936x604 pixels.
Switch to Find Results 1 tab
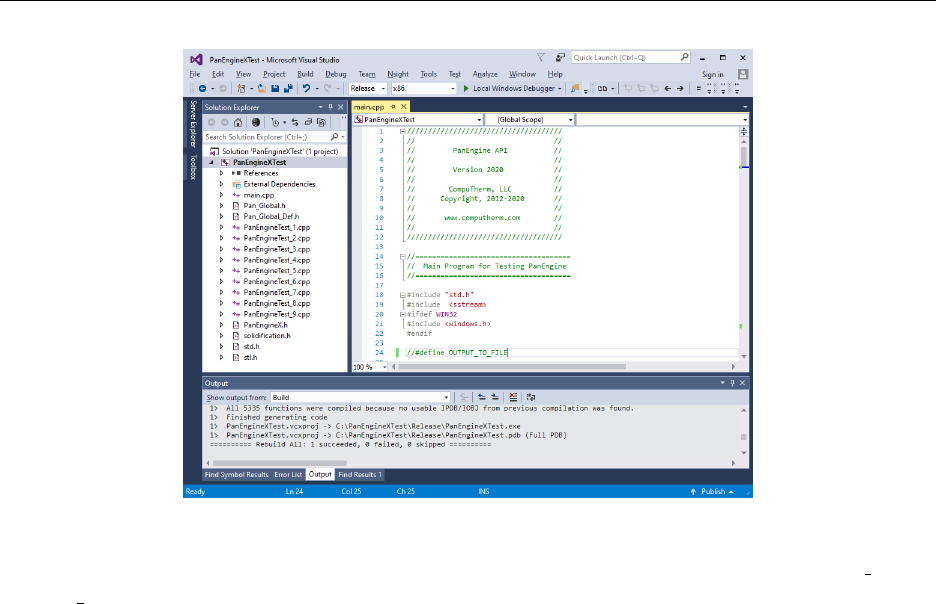point(359,474)
